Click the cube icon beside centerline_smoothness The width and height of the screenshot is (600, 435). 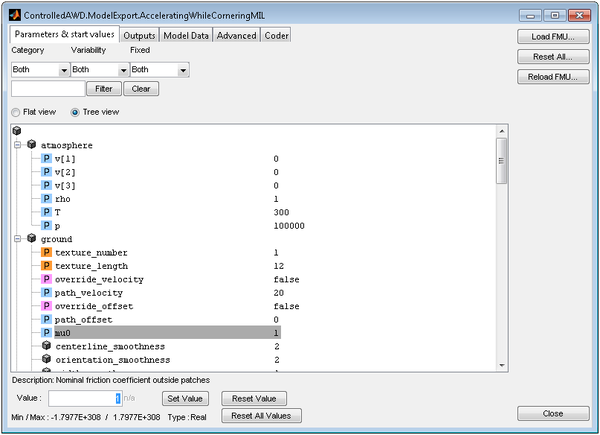(x=46, y=346)
